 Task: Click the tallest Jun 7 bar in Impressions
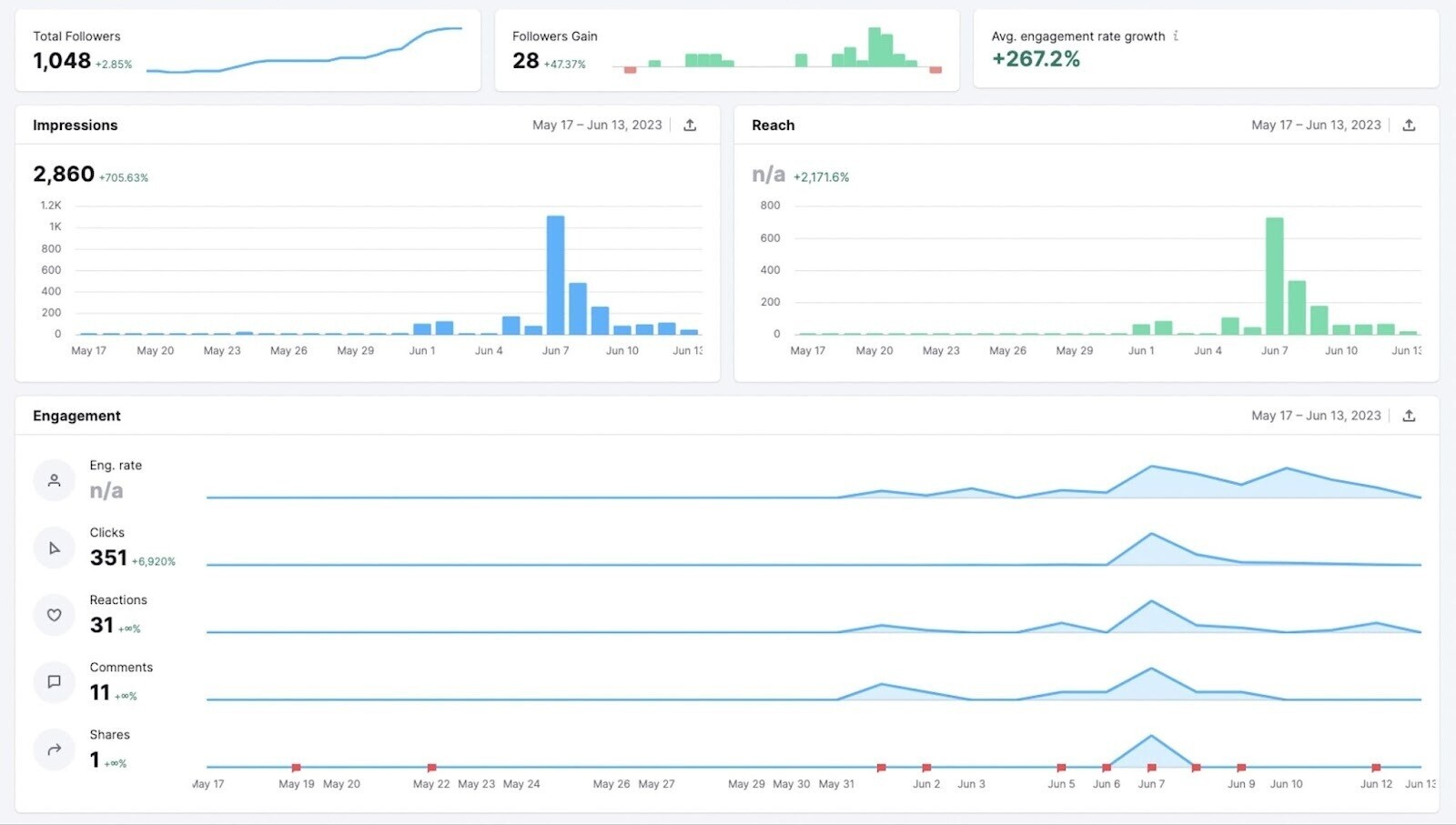(556, 273)
